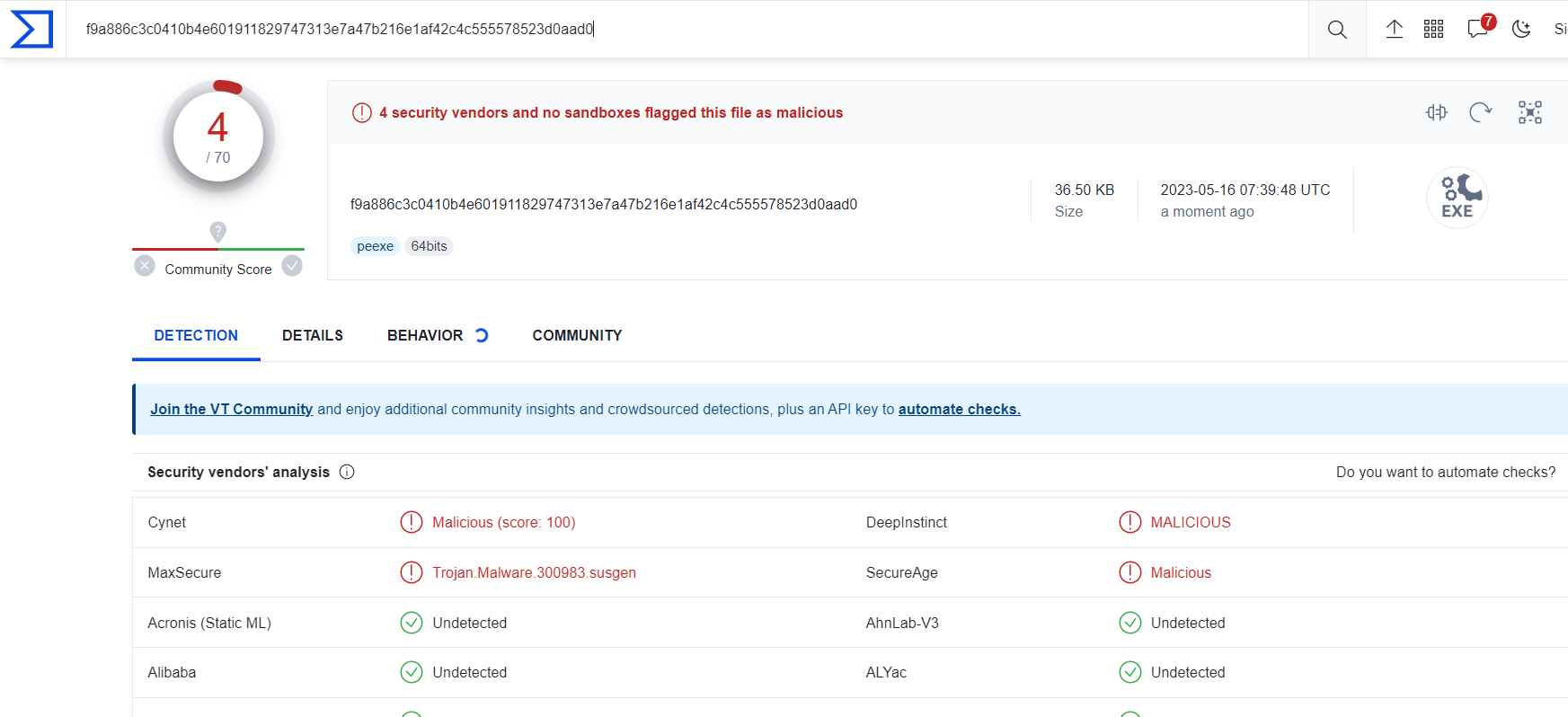Click 'Malicious (score: 100)' result text
Image resolution: width=1568 pixels, height=717 pixels.
[504, 522]
